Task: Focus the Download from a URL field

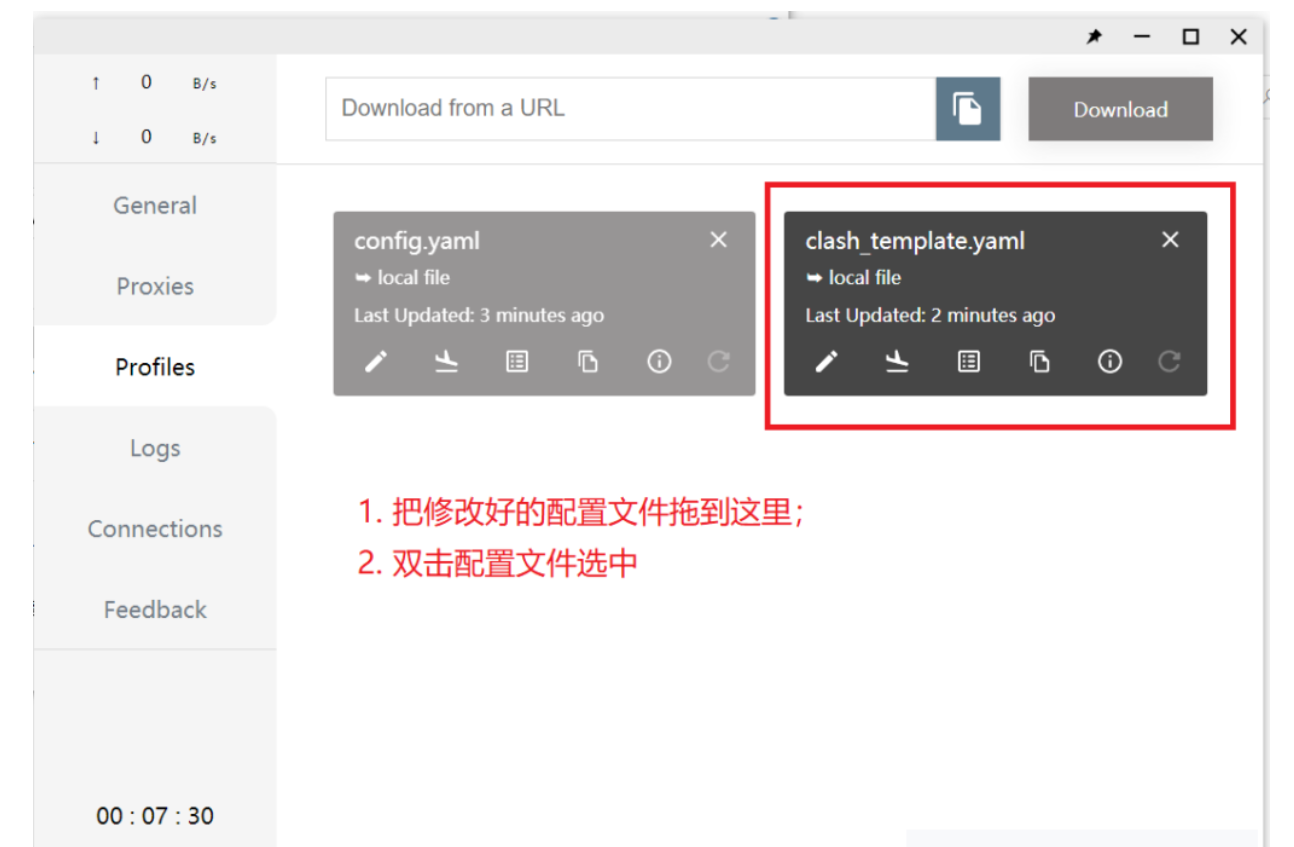Action: (x=631, y=108)
